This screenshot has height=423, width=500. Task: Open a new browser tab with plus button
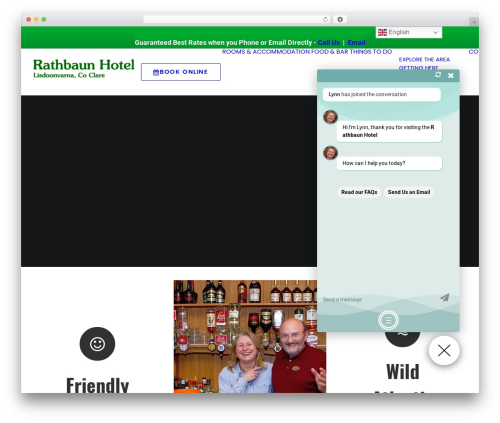[474, 22]
